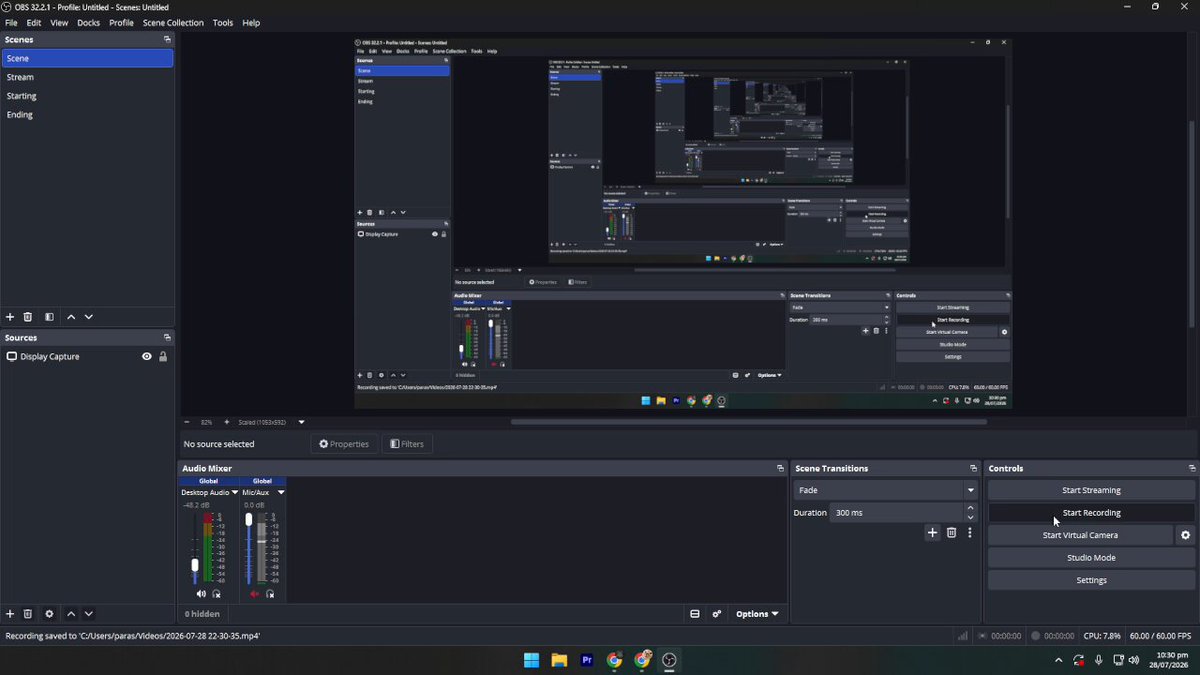Add a new scene with the plus icon
The image size is (1200, 675).
click(x=10, y=317)
